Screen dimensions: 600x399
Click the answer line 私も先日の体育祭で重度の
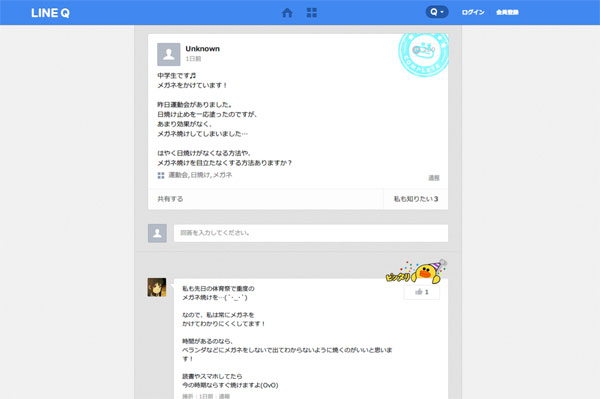tap(218, 288)
